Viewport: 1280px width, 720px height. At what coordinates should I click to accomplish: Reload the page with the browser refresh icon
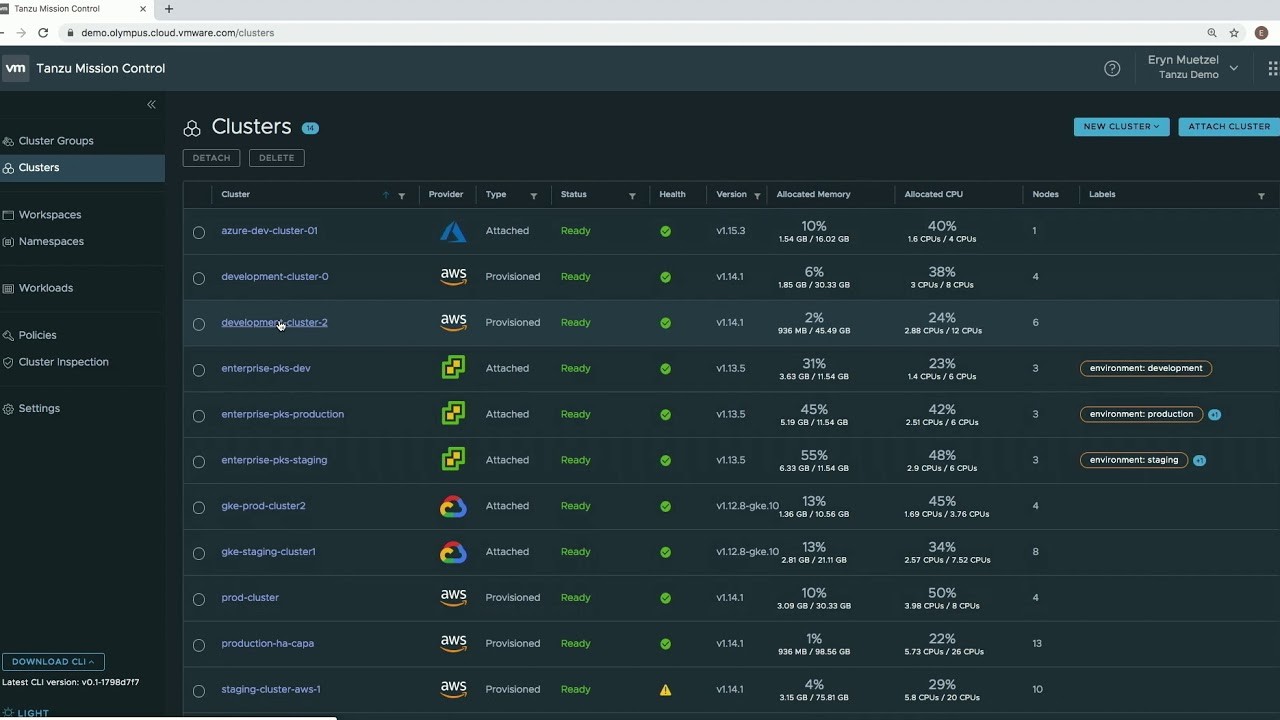[43, 33]
